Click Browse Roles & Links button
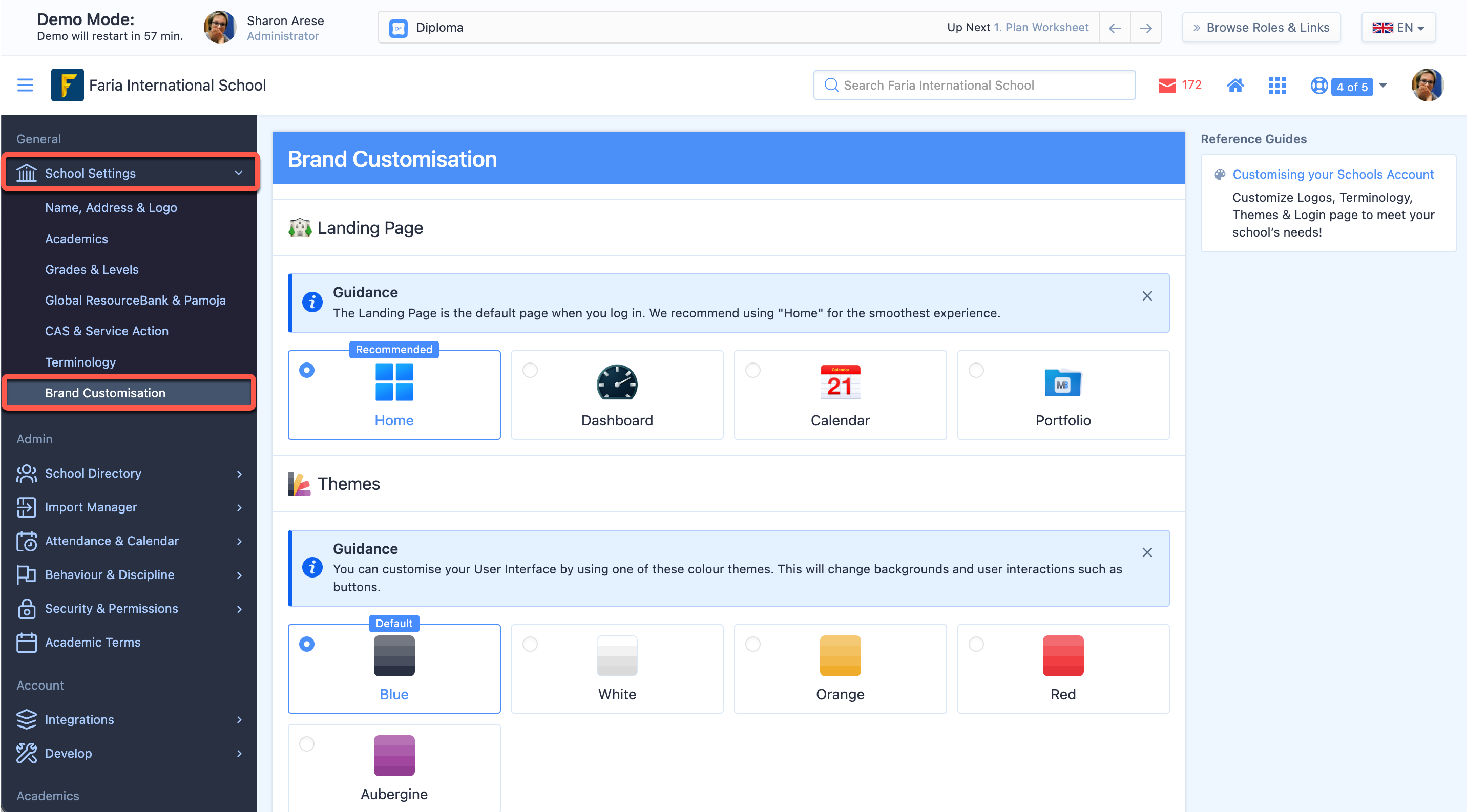 click(1261, 28)
